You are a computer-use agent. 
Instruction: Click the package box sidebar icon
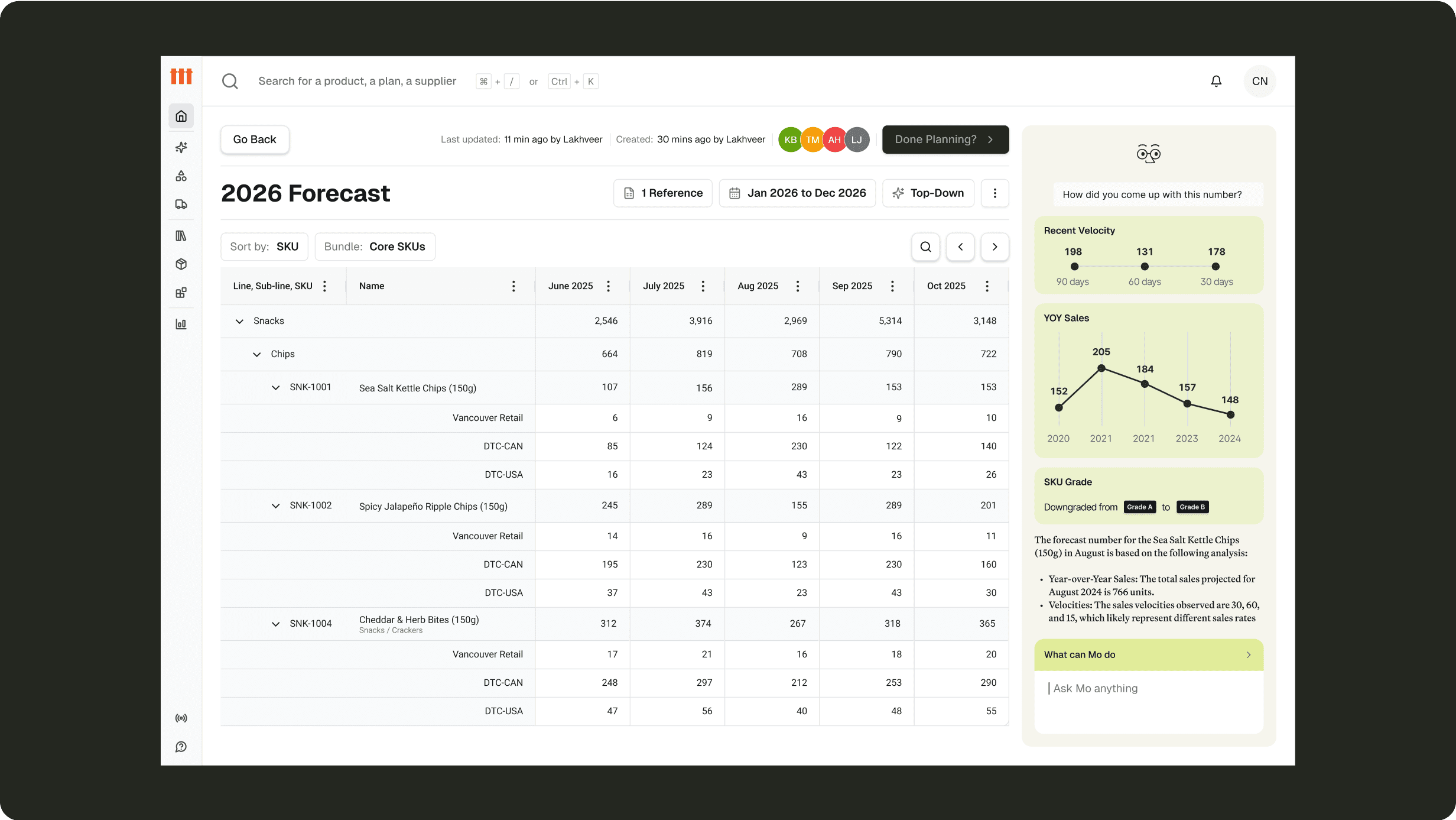(181, 264)
